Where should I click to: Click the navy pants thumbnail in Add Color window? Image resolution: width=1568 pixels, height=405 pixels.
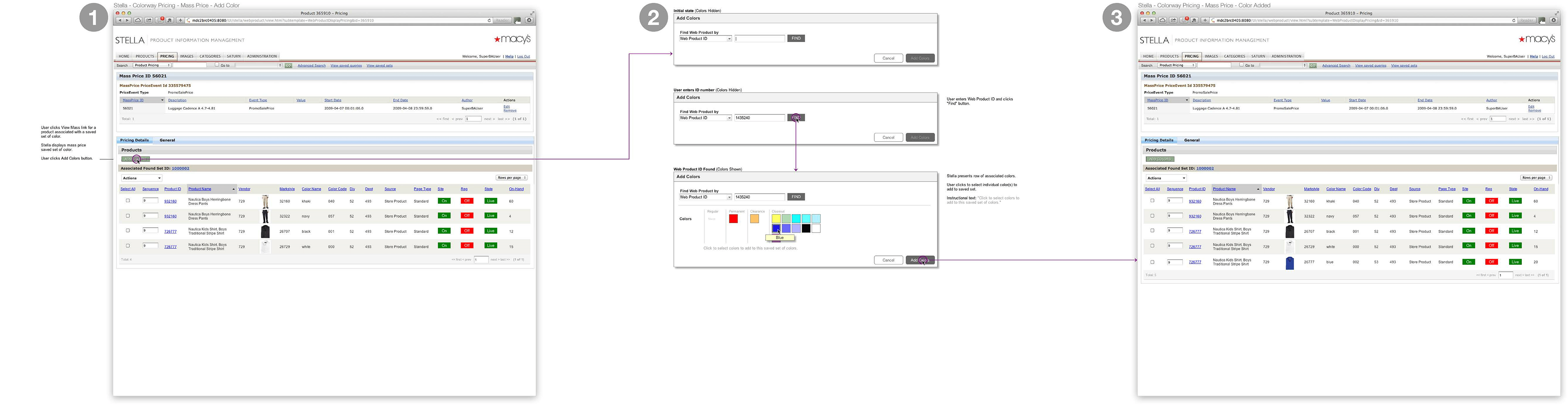pos(265,216)
